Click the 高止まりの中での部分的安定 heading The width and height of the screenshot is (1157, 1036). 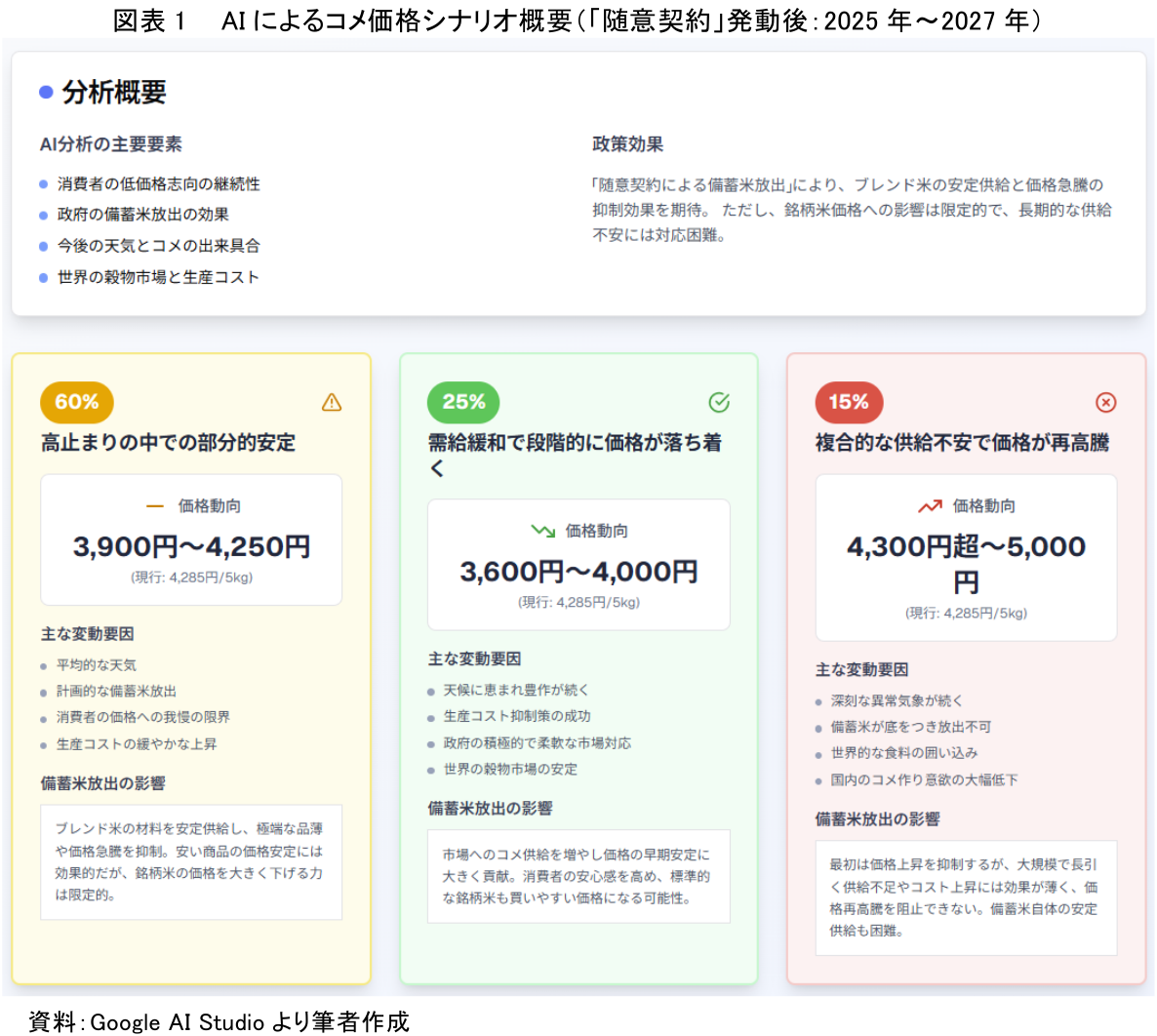point(168,443)
